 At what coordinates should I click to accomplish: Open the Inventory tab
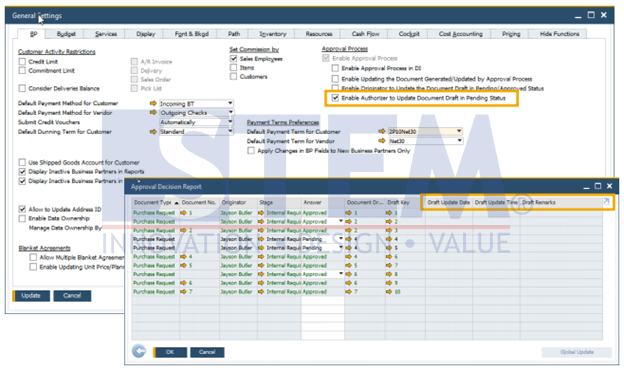click(273, 34)
